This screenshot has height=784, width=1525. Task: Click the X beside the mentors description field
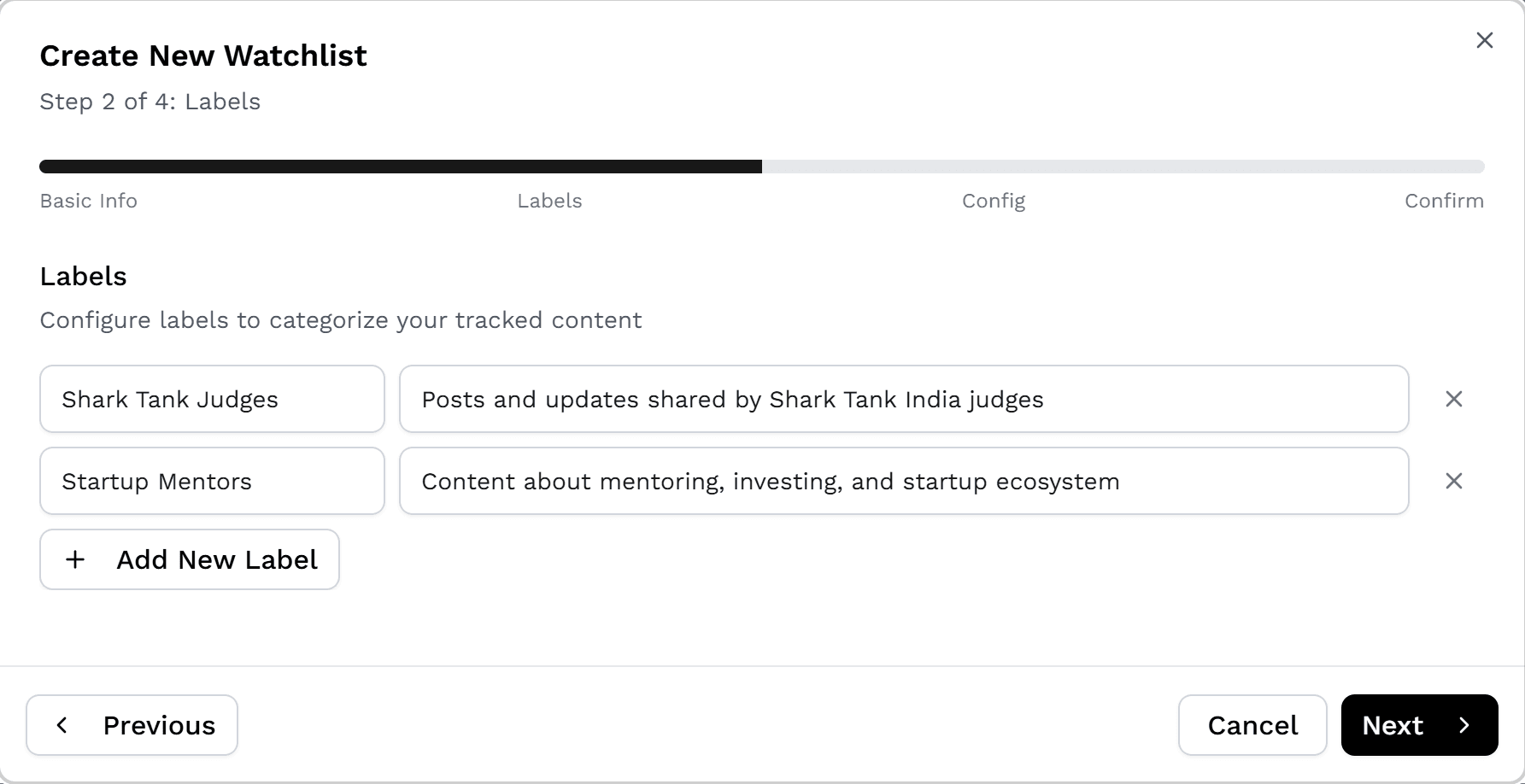1453,481
